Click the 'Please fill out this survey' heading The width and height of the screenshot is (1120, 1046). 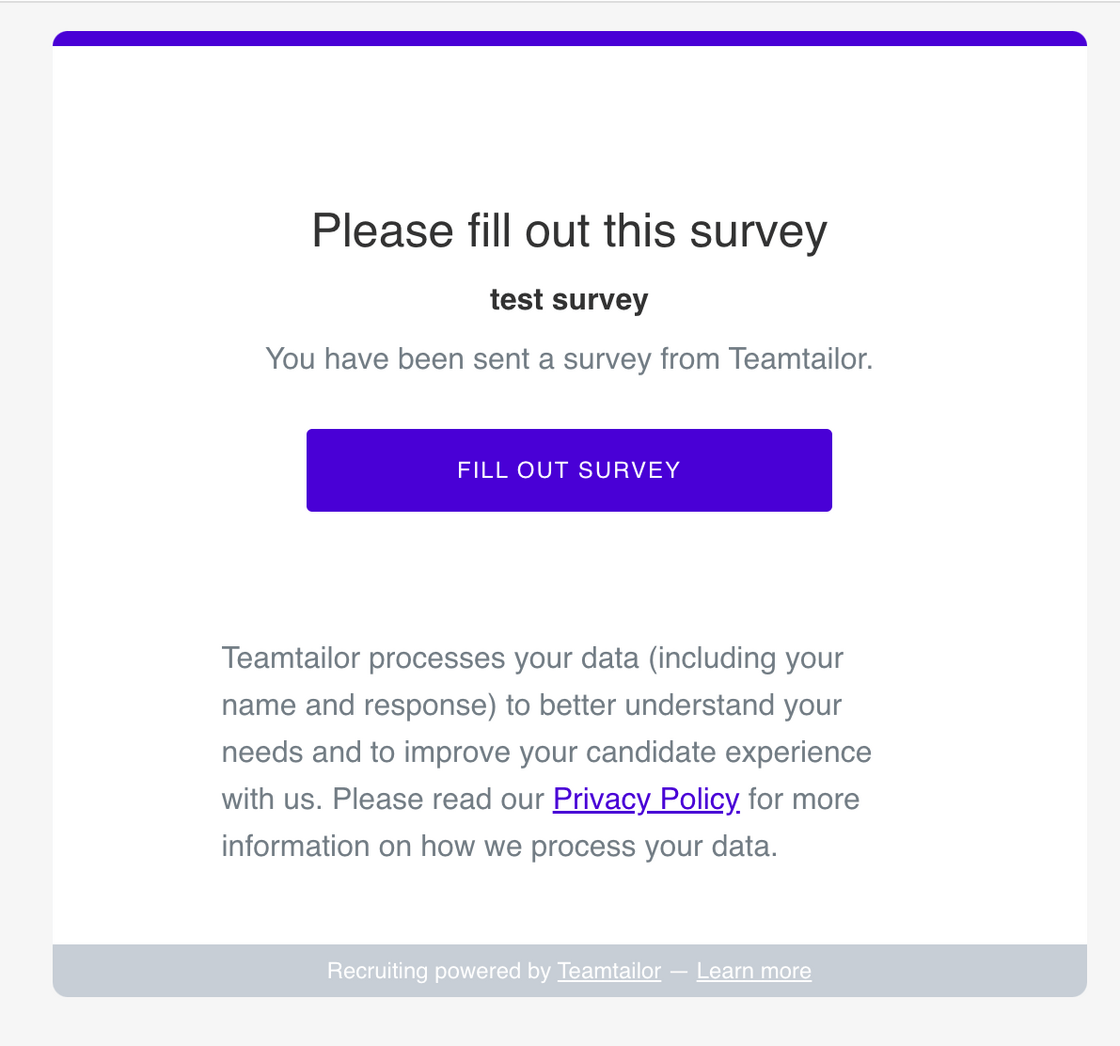click(x=569, y=231)
